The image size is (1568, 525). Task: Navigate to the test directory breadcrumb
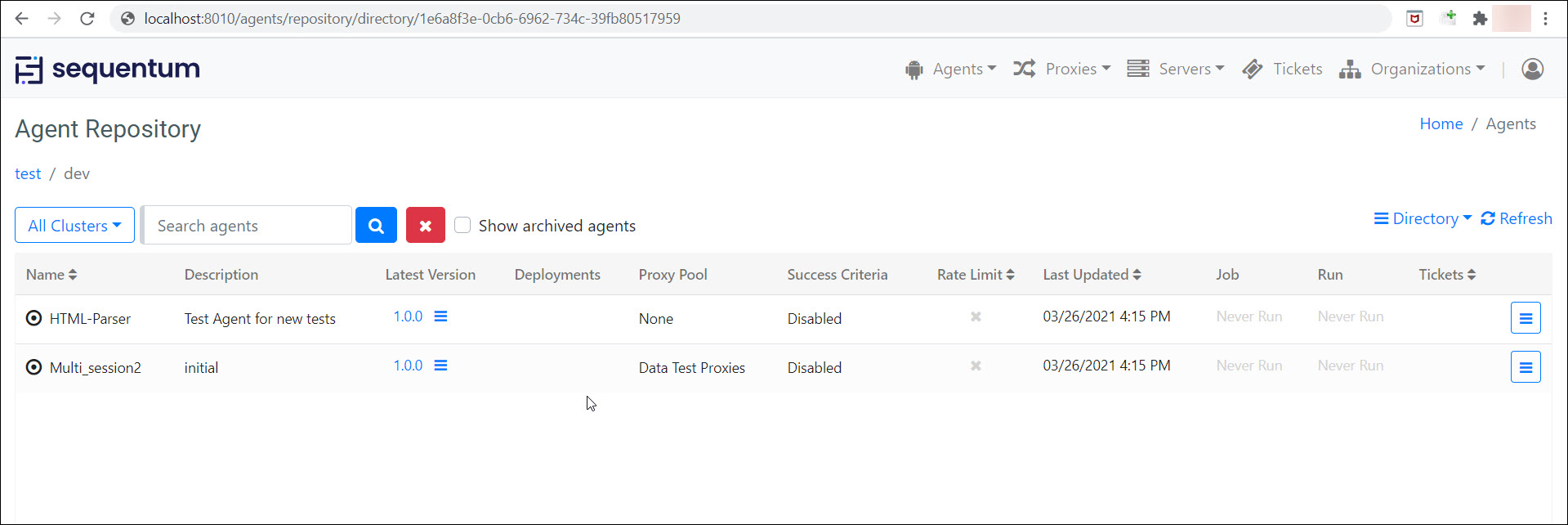click(x=28, y=173)
